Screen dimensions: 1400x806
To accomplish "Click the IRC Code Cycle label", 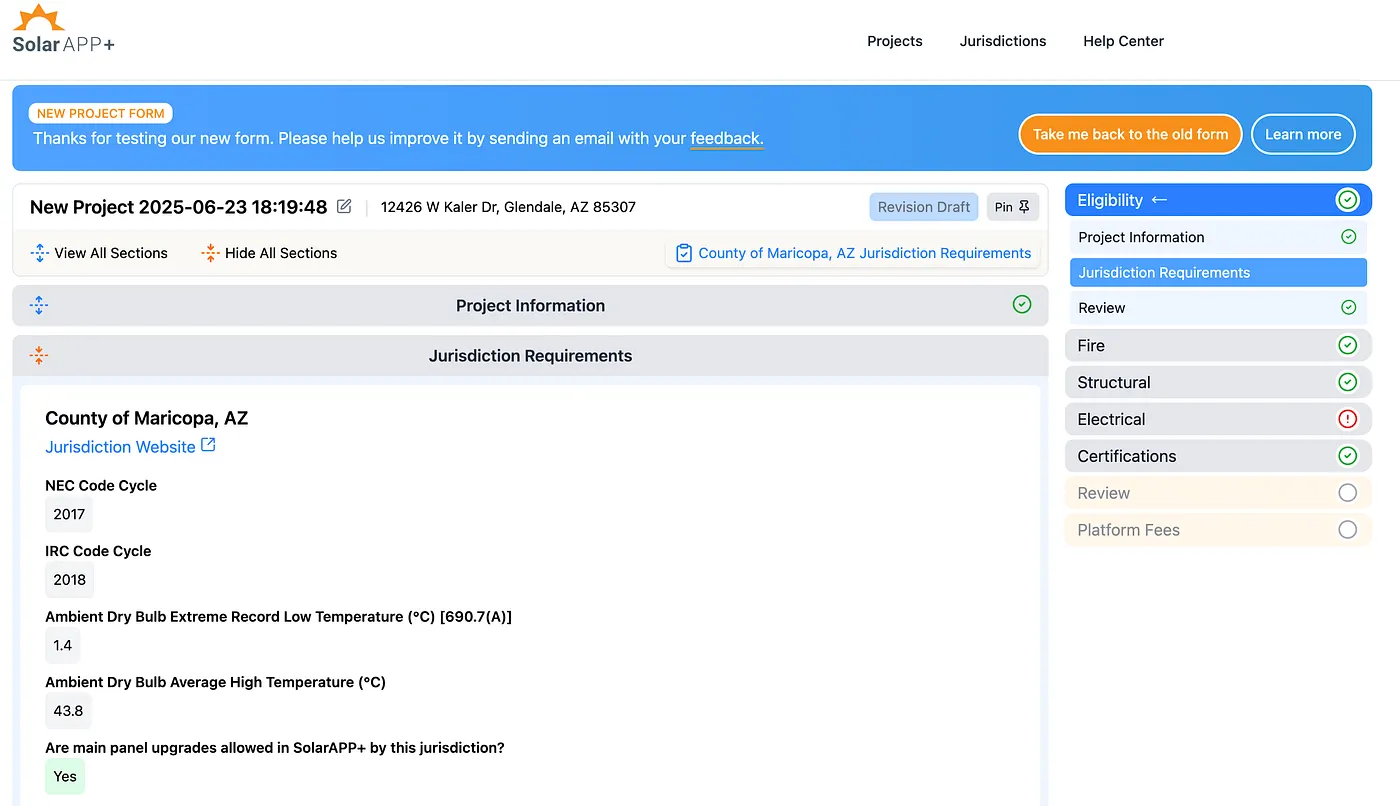I will (x=98, y=551).
